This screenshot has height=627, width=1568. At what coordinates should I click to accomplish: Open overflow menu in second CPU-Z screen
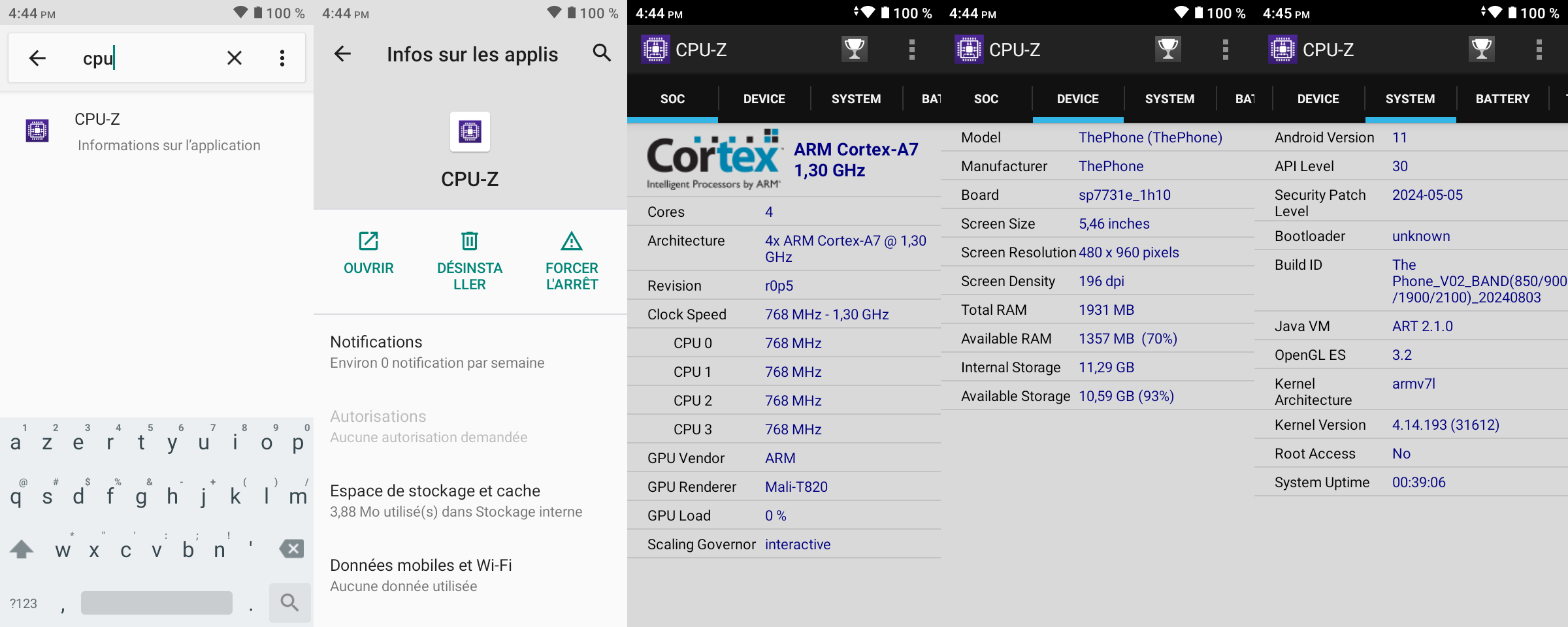point(1226,50)
